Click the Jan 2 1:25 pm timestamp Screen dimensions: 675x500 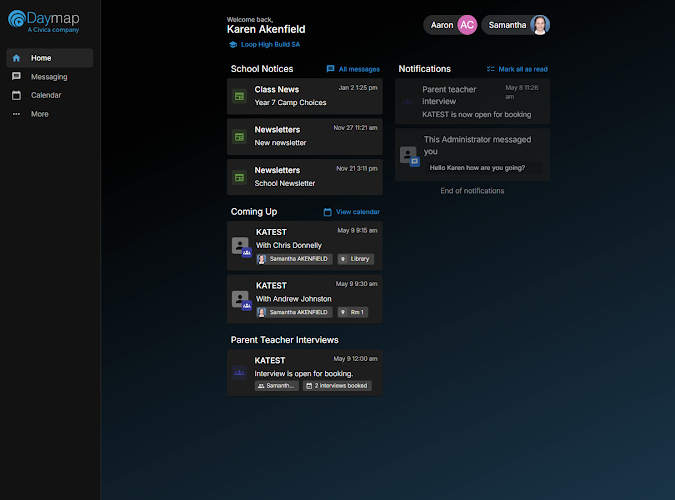point(358,88)
